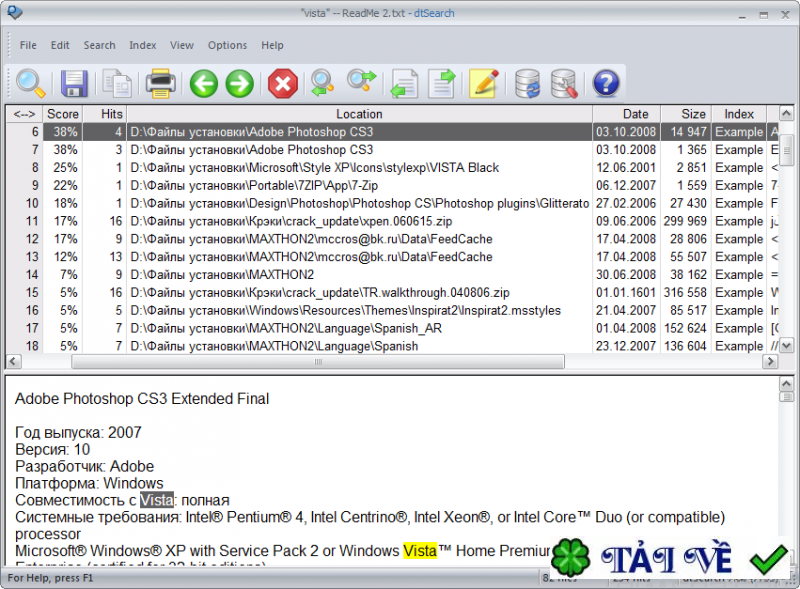Click the dtSearch application icon in title bar

pos(14,12)
